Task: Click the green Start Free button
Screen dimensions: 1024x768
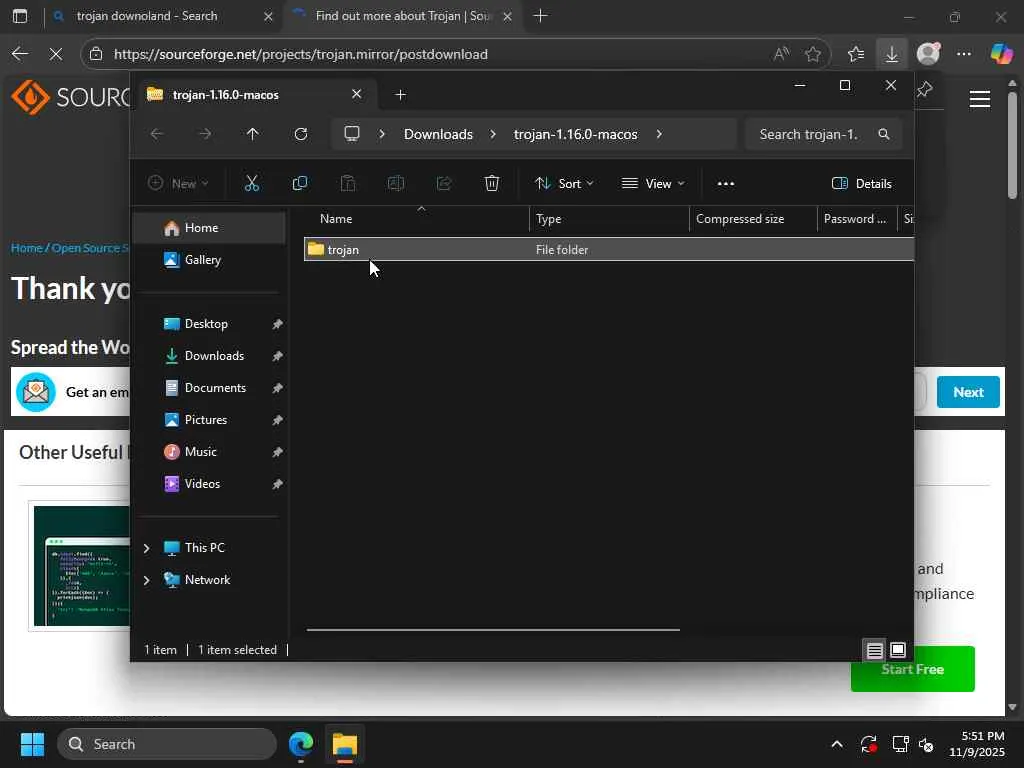Action: pyautogui.click(x=912, y=669)
